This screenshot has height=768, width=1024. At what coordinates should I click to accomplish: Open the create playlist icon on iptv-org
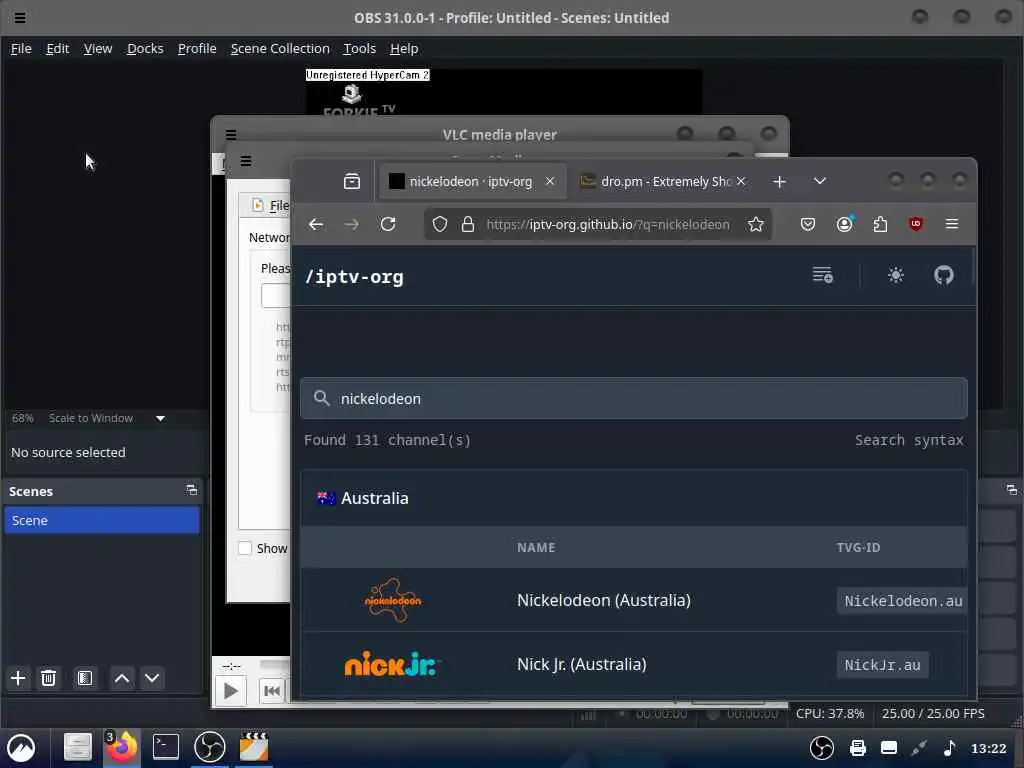pos(823,275)
